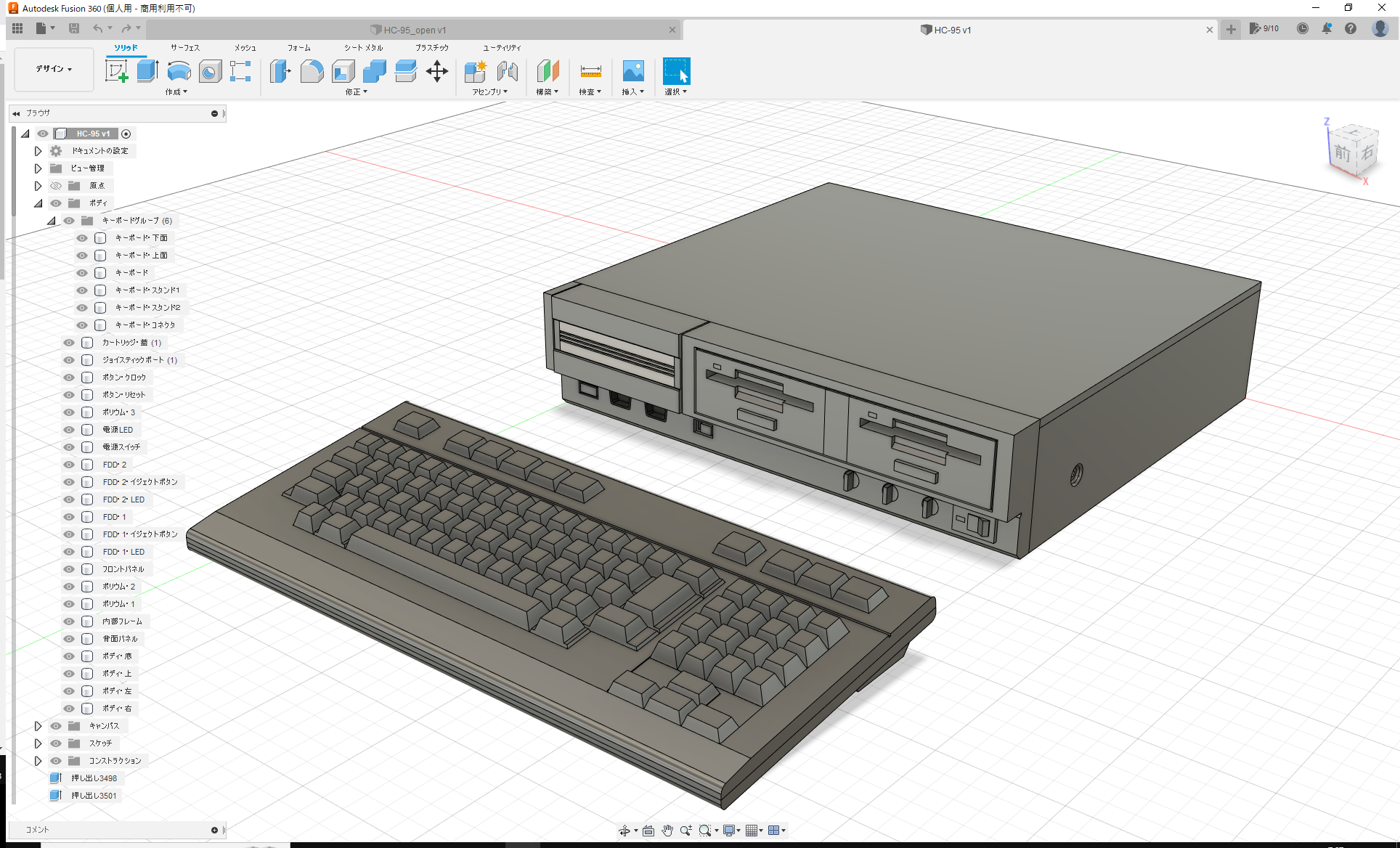Viewport: 1400px width, 848px height.
Task: Switch to the サーフェス ribbon tab
Action: 186,47
